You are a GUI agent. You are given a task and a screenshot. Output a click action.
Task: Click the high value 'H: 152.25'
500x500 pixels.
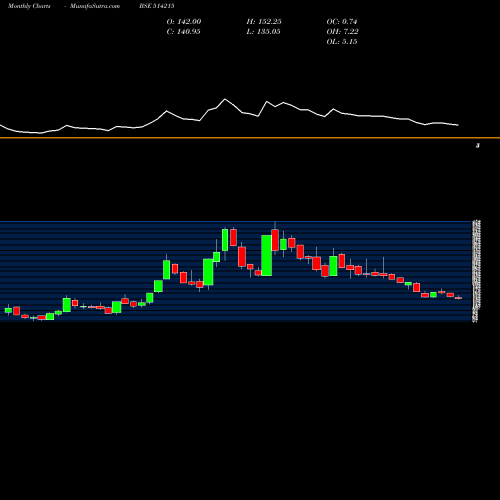coord(264,22)
